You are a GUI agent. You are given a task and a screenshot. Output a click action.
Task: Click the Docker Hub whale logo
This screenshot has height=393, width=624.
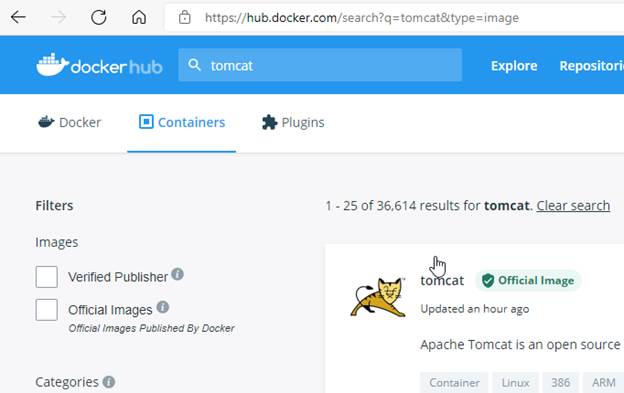point(99,65)
